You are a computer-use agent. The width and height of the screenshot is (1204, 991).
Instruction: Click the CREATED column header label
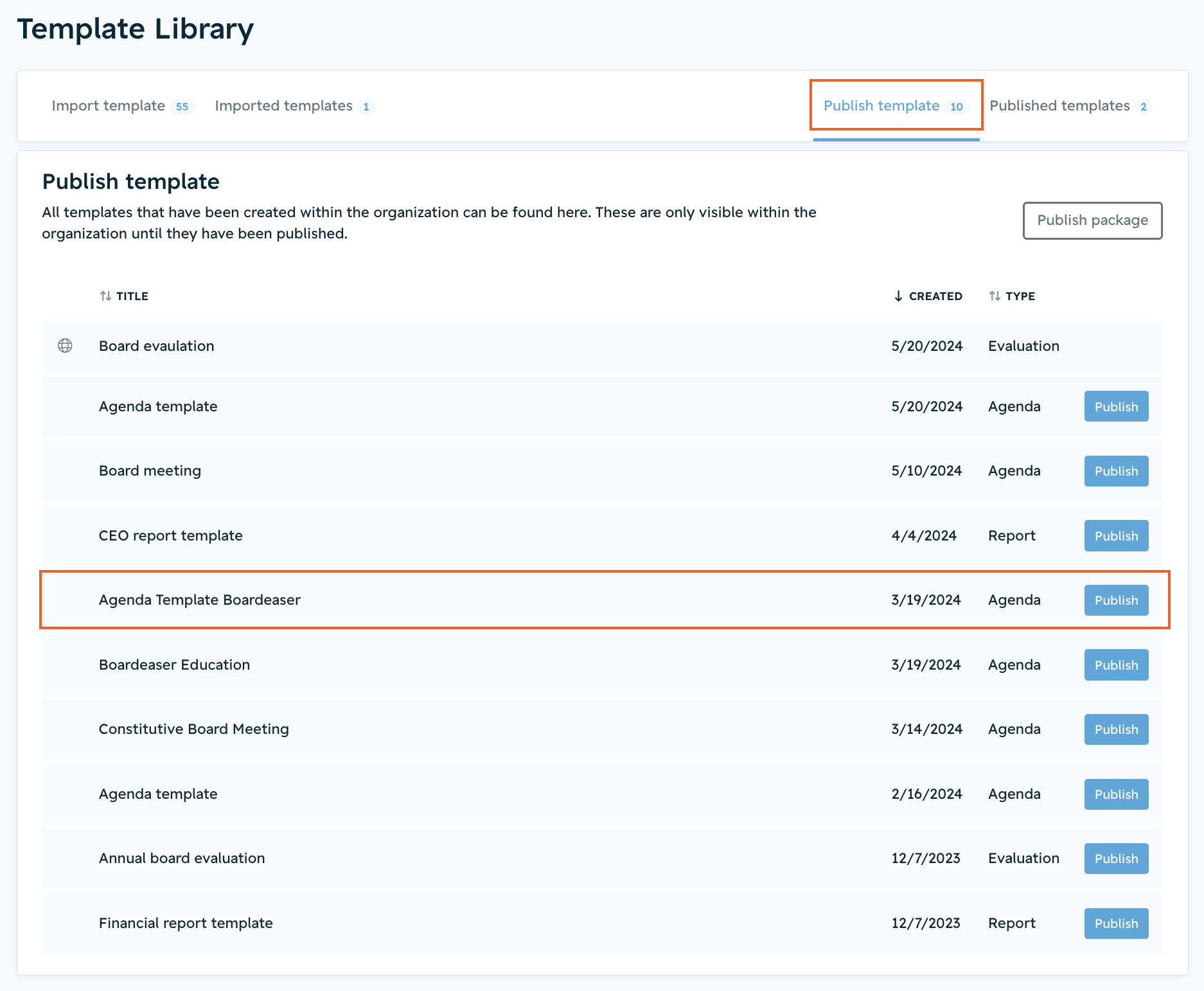tap(935, 296)
